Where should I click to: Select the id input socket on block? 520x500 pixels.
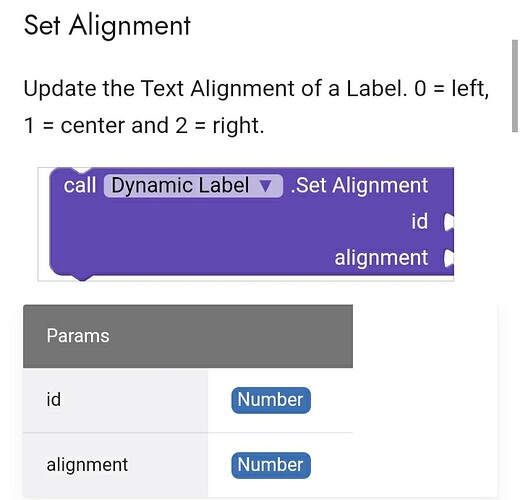[x=449, y=222]
